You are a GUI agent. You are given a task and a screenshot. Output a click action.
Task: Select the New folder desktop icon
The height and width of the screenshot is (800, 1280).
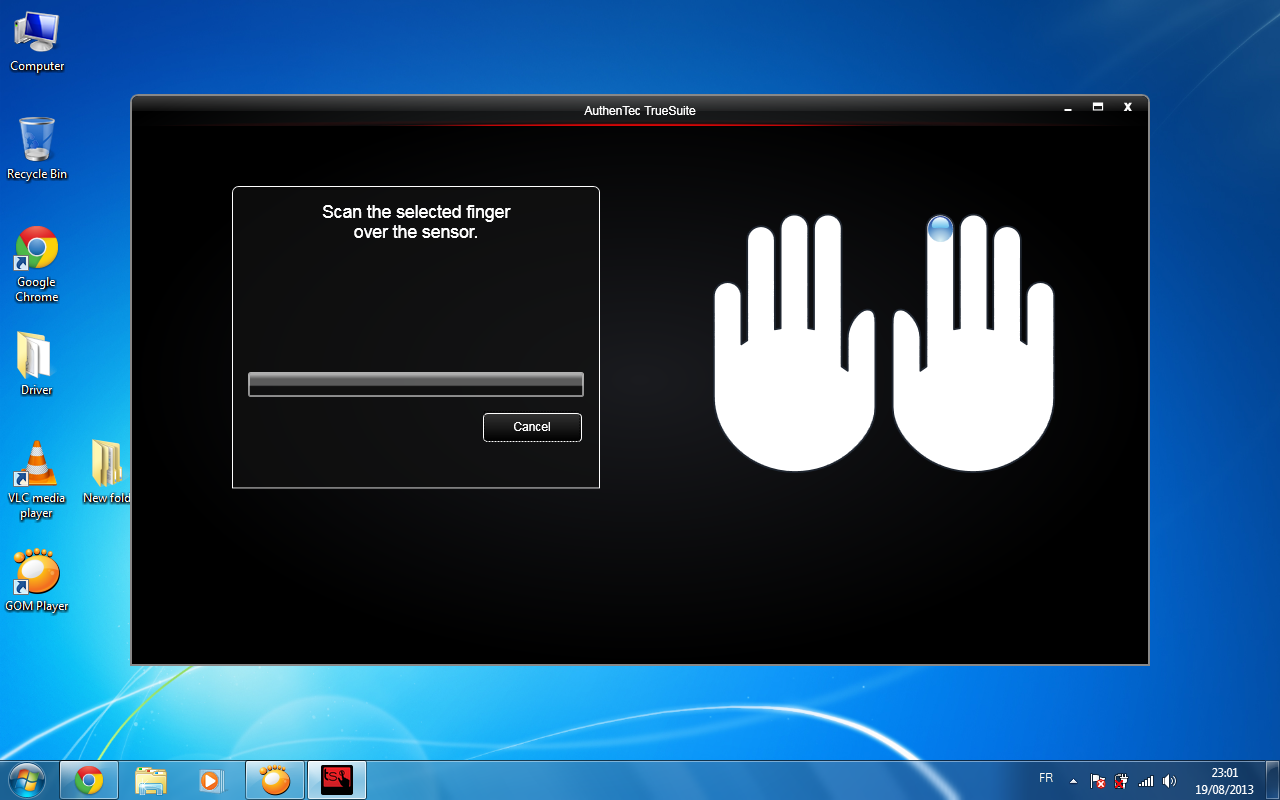click(x=106, y=472)
